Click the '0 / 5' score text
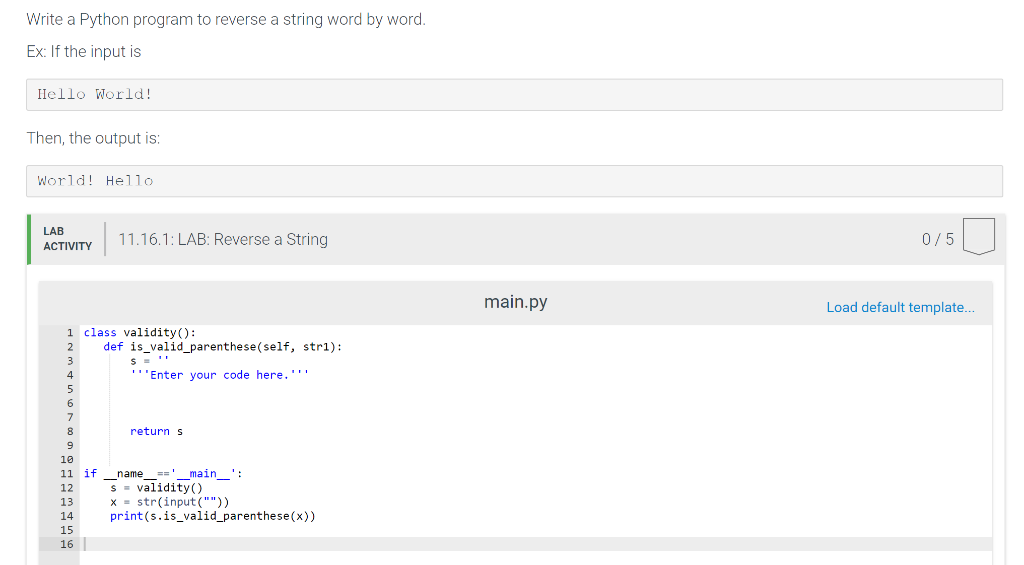The width and height of the screenshot is (1024, 565). [x=938, y=240]
